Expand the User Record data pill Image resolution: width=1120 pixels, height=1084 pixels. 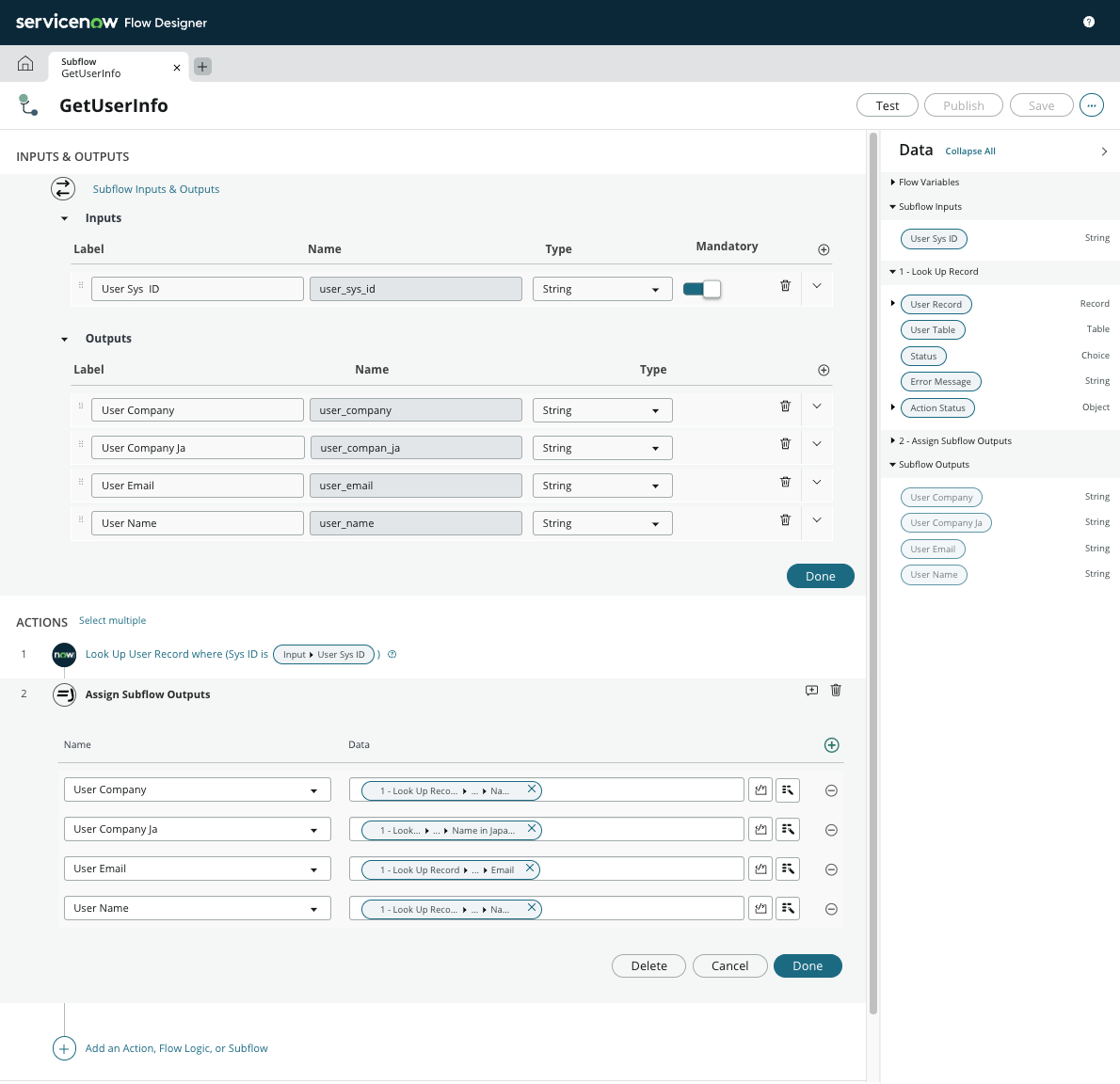(893, 304)
